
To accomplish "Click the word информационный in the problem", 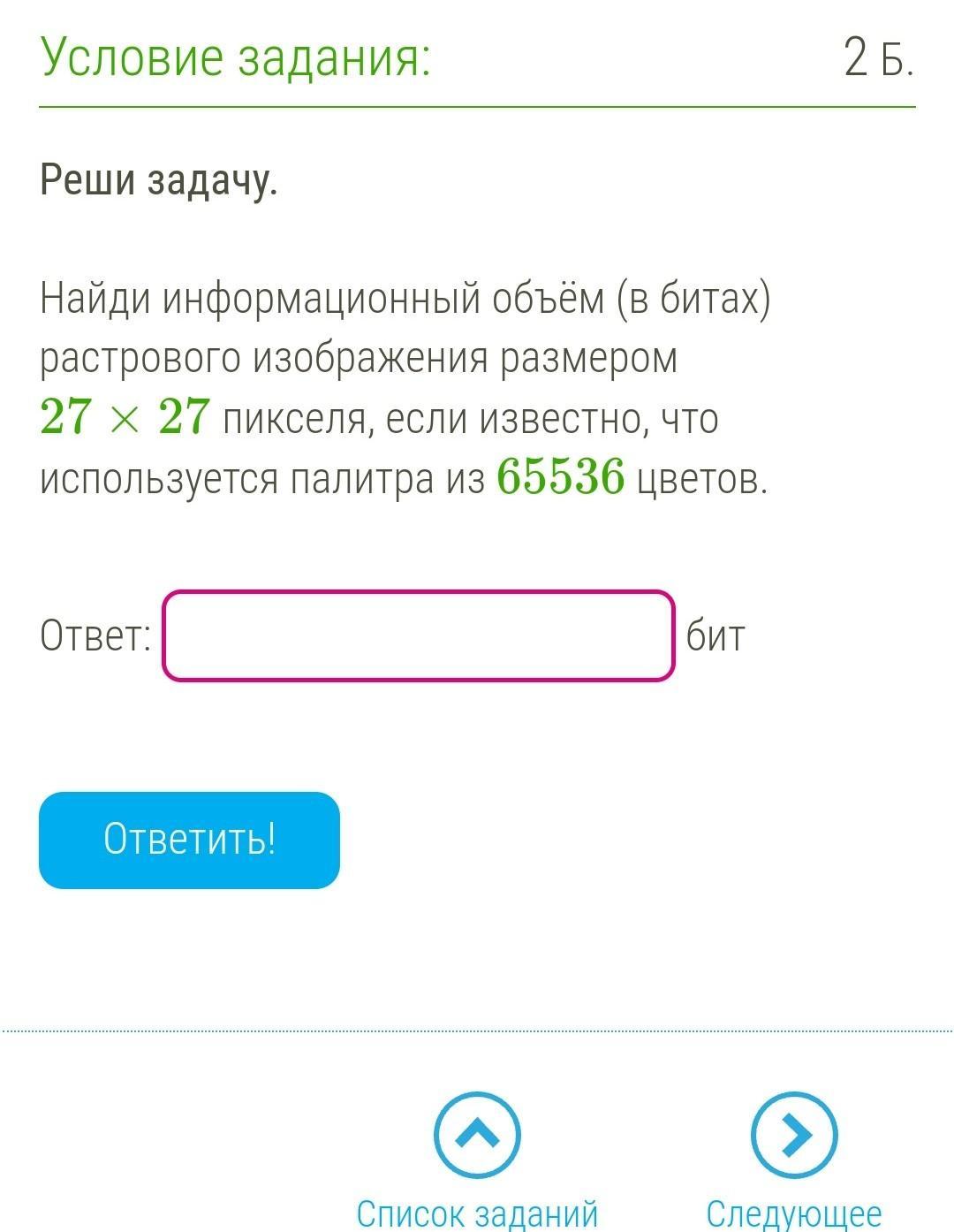I will [x=322, y=300].
